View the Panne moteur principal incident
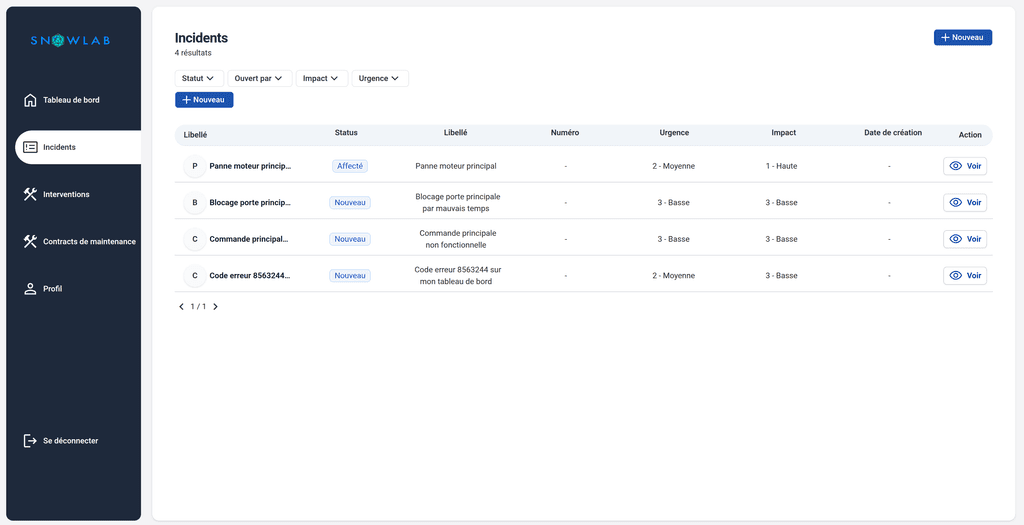The width and height of the screenshot is (1024, 525). click(965, 167)
